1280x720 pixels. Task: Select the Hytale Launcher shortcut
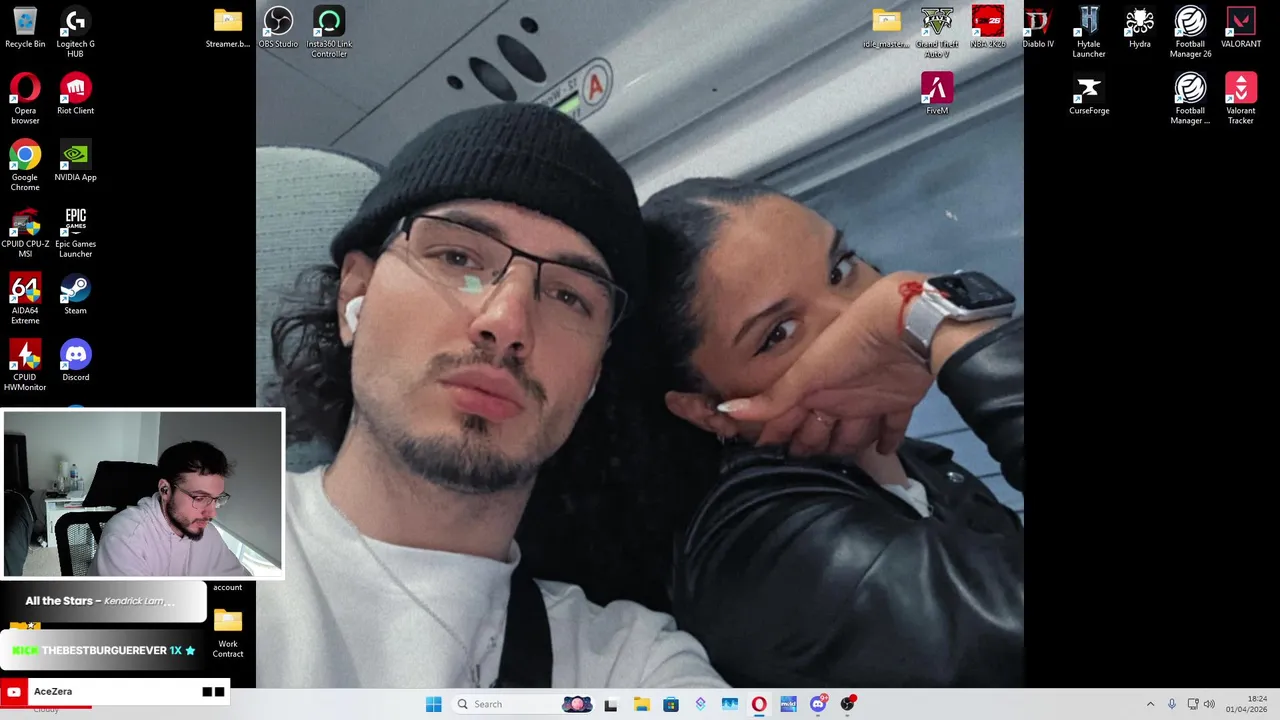1089,33
